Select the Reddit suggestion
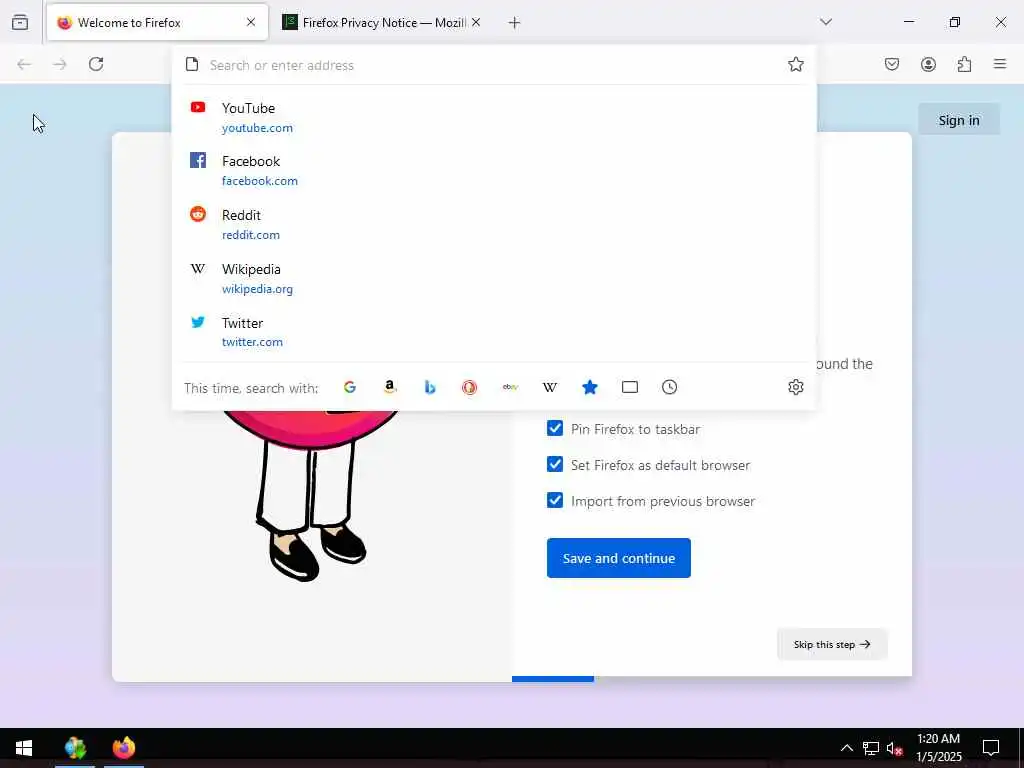 coord(494,224)
